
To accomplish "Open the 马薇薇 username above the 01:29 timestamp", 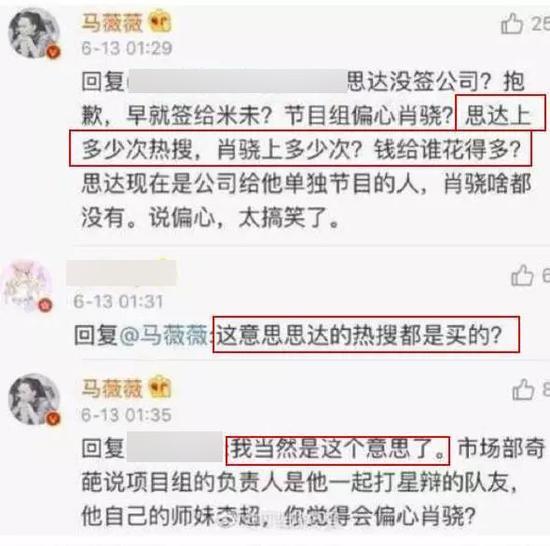I will 112,22.
